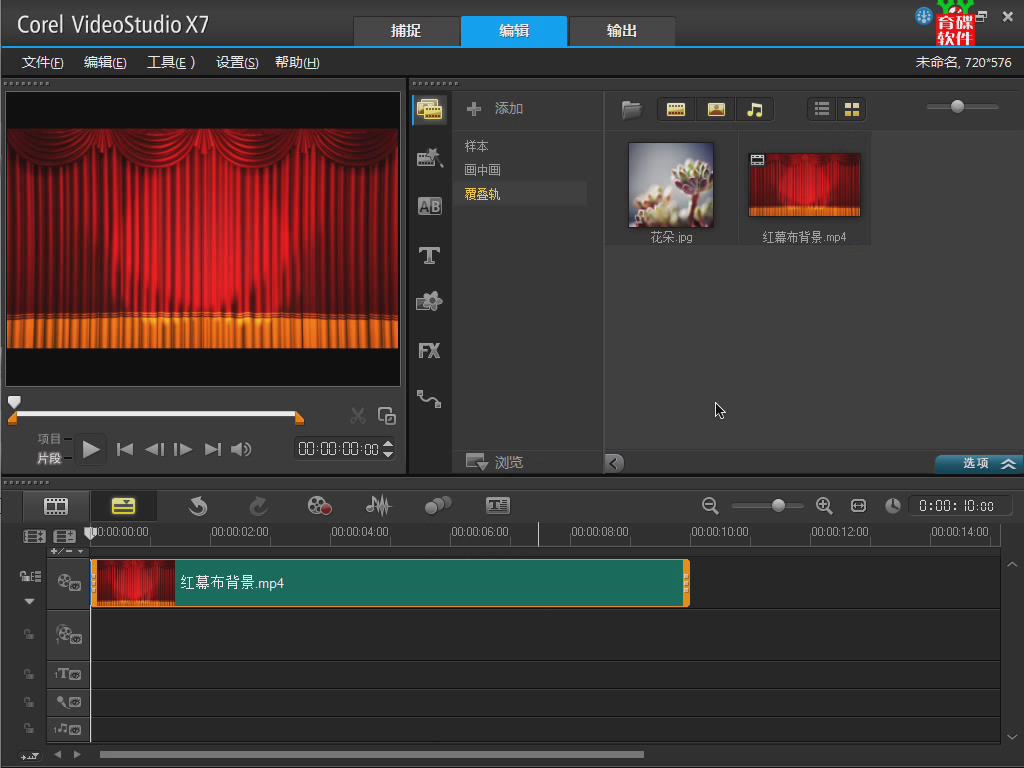Step to the next frame
This screenshot has width=1024, height=768.
(183, 449)
